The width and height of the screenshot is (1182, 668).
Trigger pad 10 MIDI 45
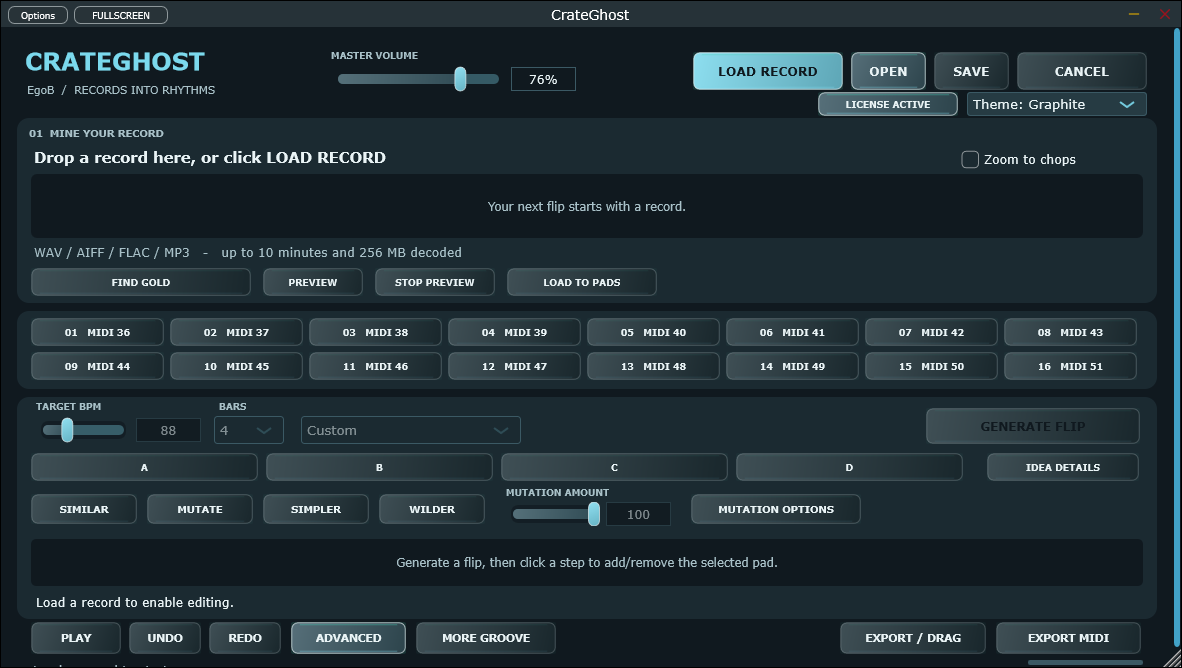click(x=236, y=366)
